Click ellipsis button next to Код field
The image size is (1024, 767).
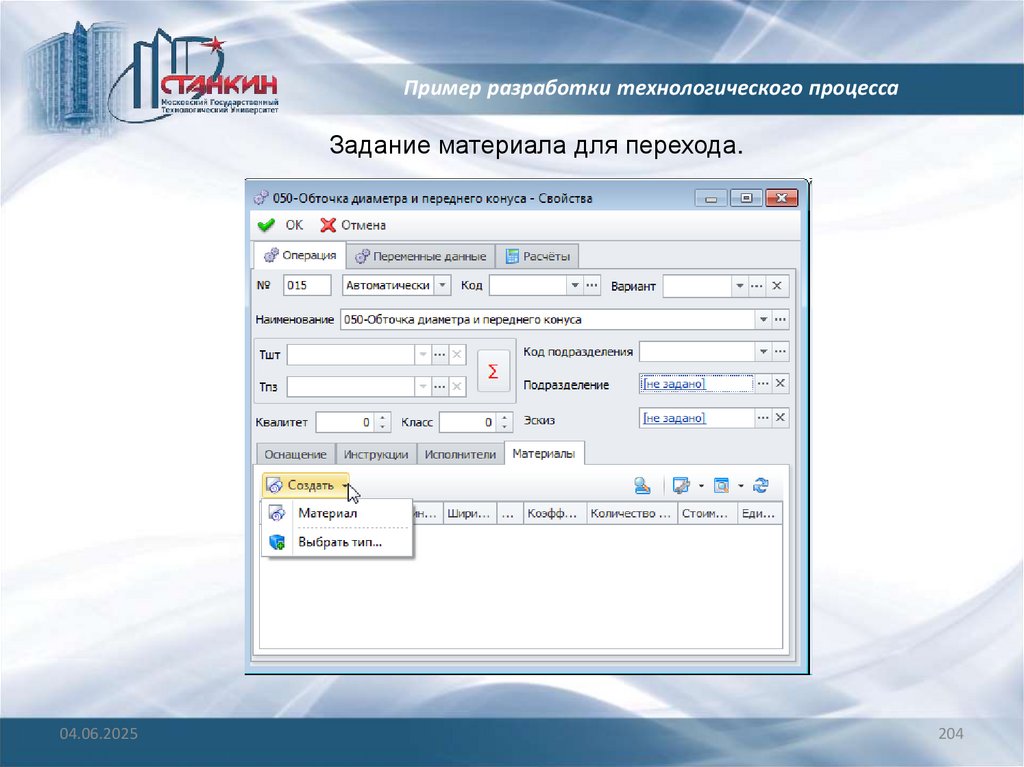[592, 286]
